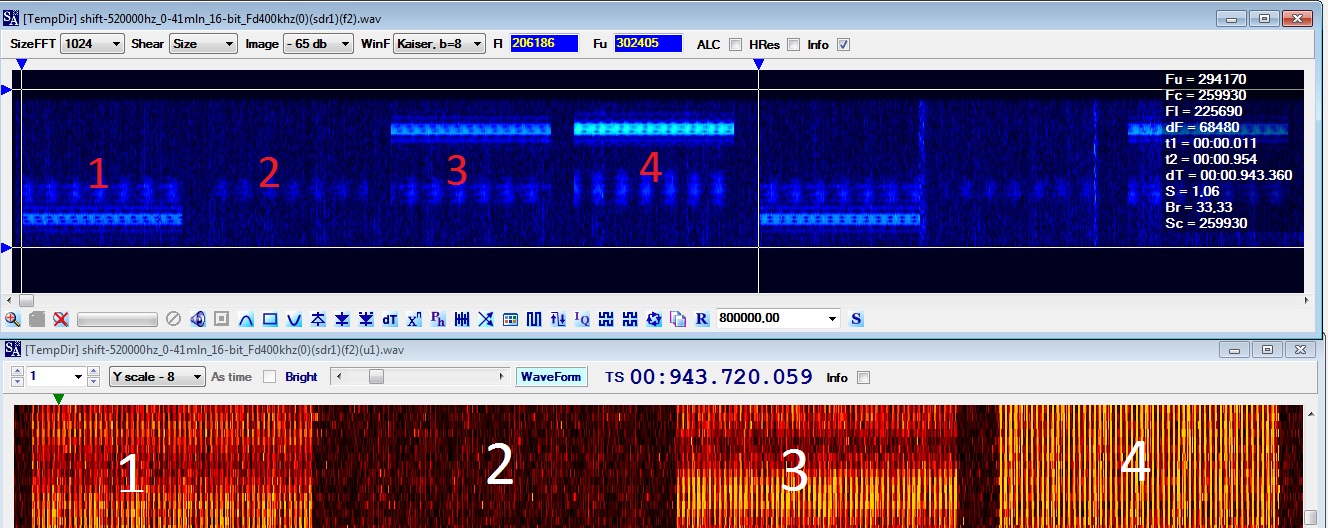Click the blue S button after sample rate
Viewport: 1328px width, 528px height.
click(x=857, y=319)
